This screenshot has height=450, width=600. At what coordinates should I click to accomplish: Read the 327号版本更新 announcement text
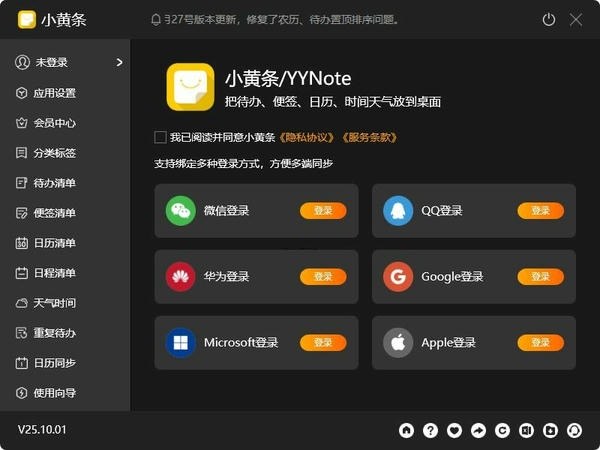pyautogui.click(x=282, y=19)
